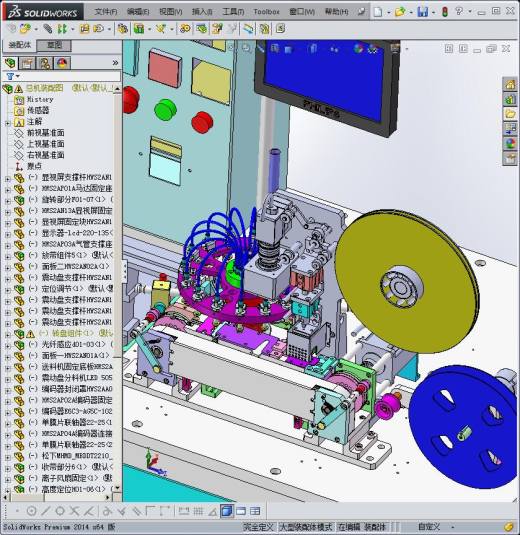Click the circle sketch tool in bottom toolbar
520x535 pixels.
[x=60, y=511]
